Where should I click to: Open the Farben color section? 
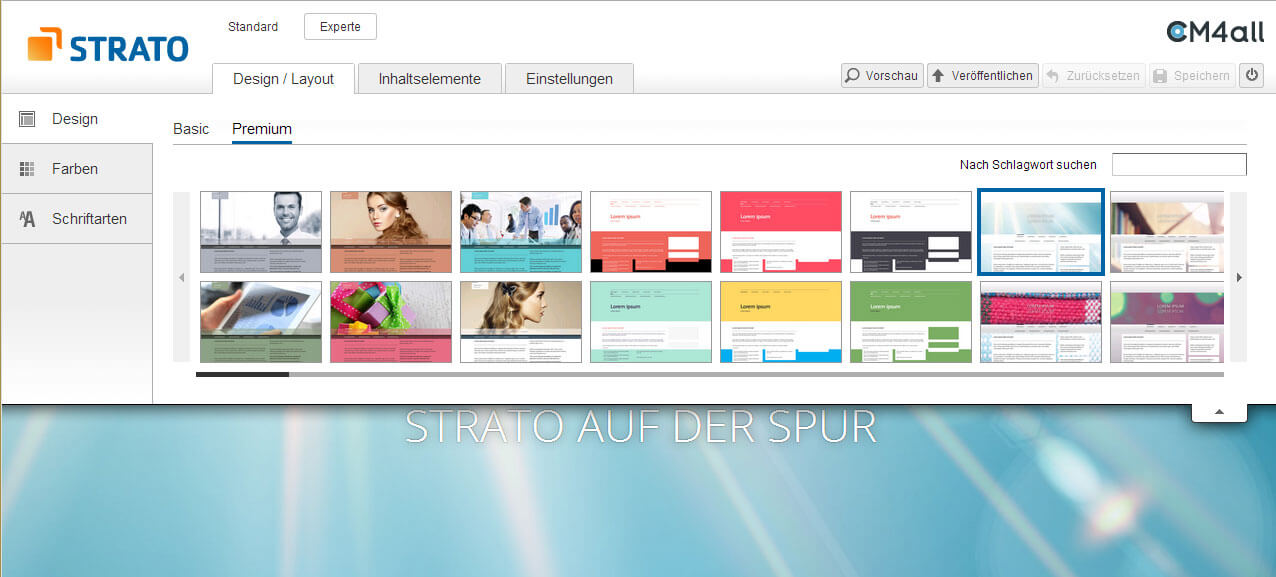coord(76,169)
